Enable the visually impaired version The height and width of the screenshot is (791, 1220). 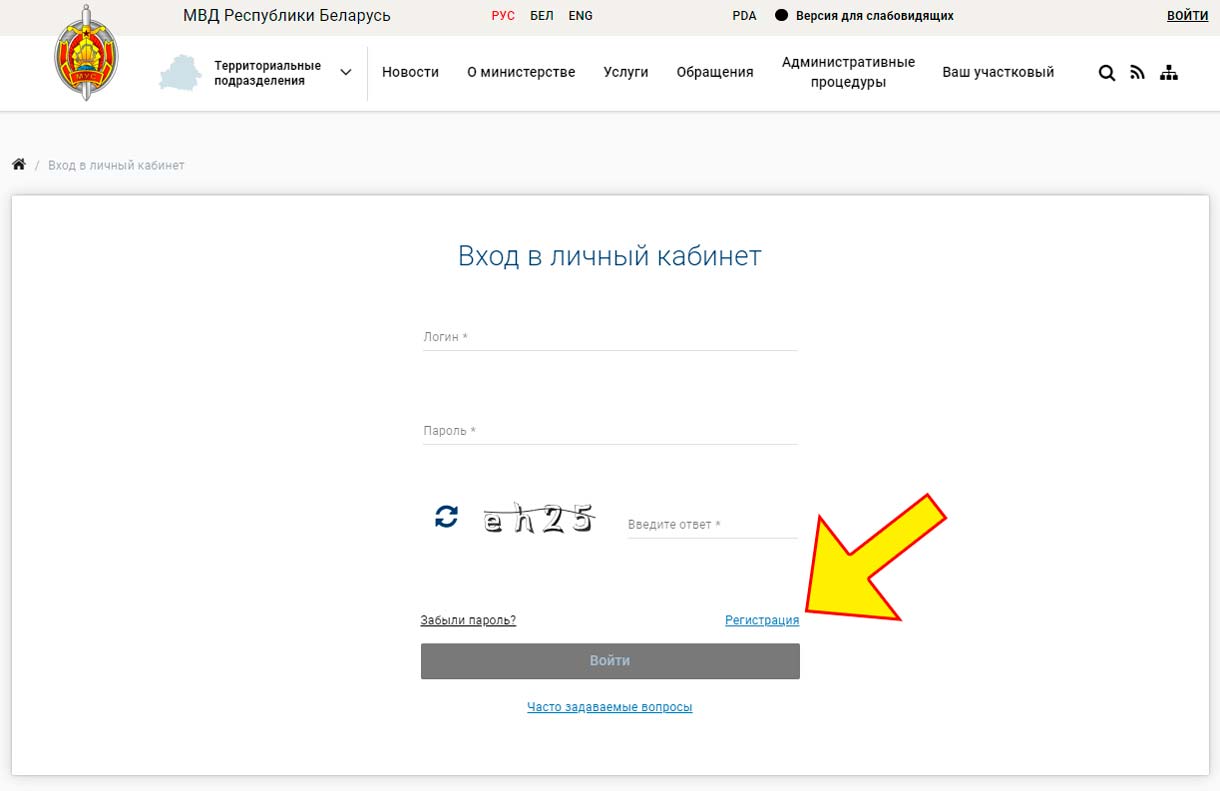[864, 16]
